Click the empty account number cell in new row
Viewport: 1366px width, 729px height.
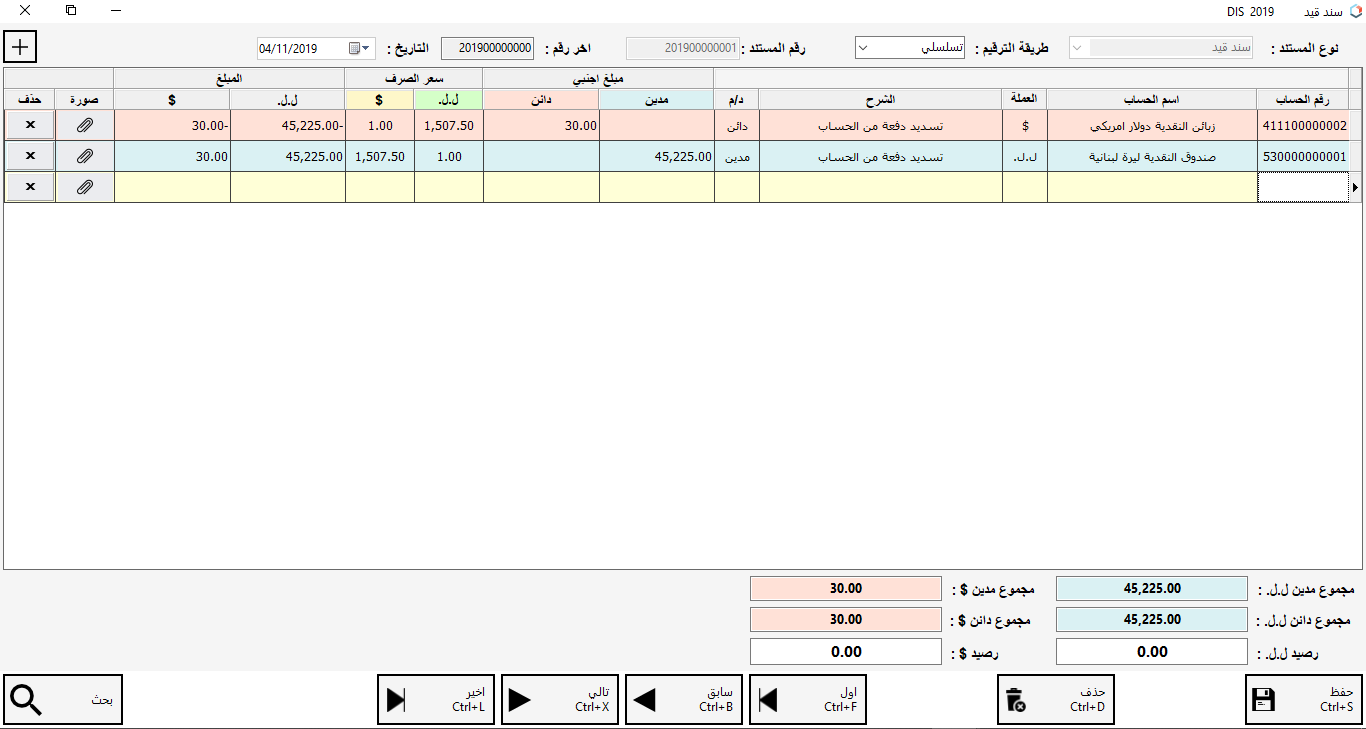pyautogui.click(x=1302, y=187)
